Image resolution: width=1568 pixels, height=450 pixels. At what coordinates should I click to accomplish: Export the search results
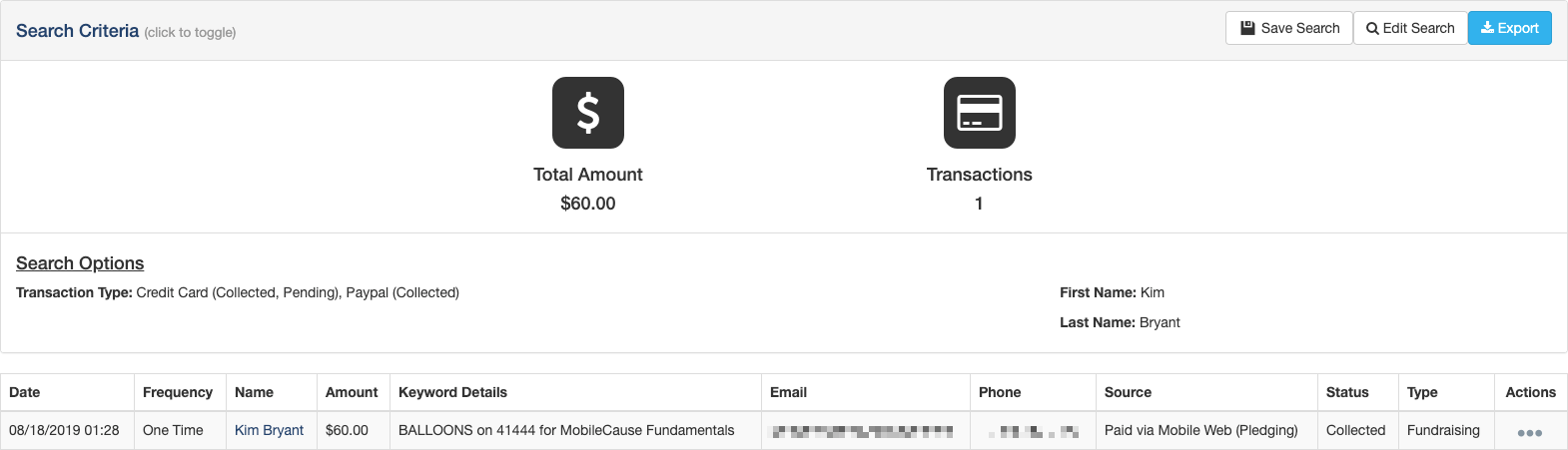click(x=1510, y=28)
